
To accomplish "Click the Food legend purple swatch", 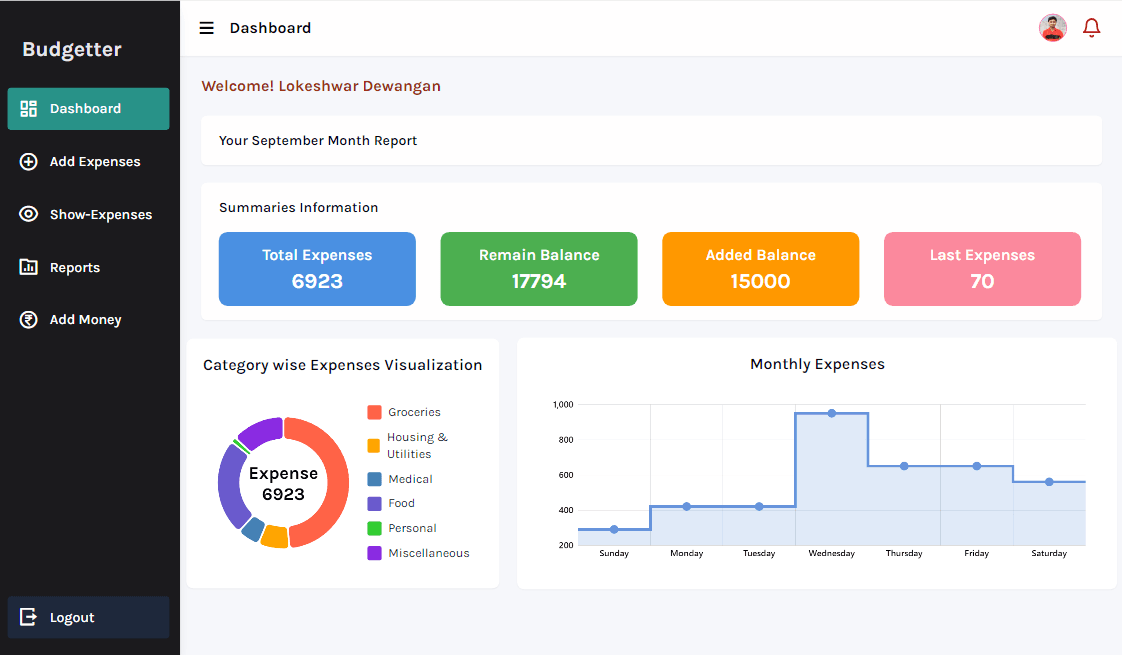I will (x=374, y=504).
